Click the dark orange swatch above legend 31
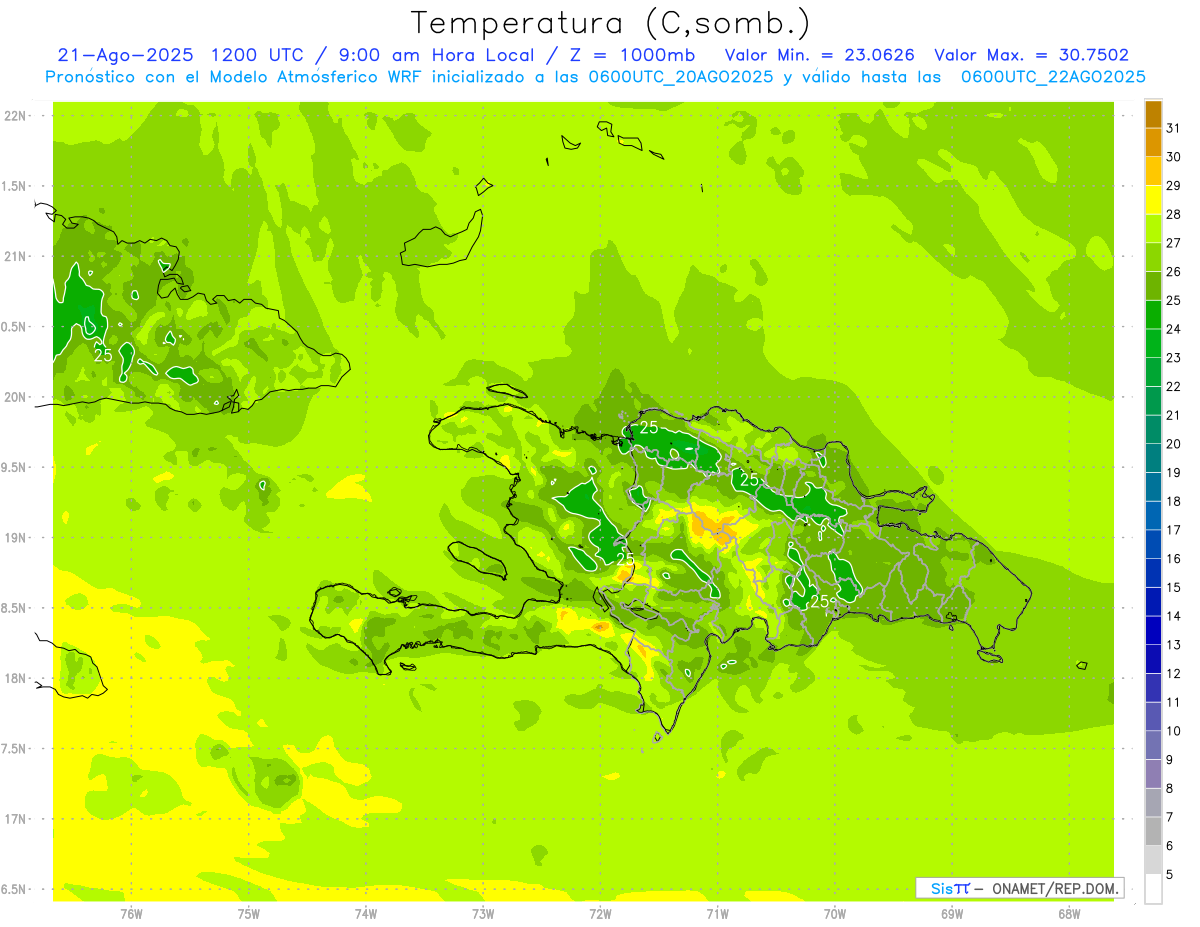The height and width of the screenshot is (927, 1200). coord(1153,113)
